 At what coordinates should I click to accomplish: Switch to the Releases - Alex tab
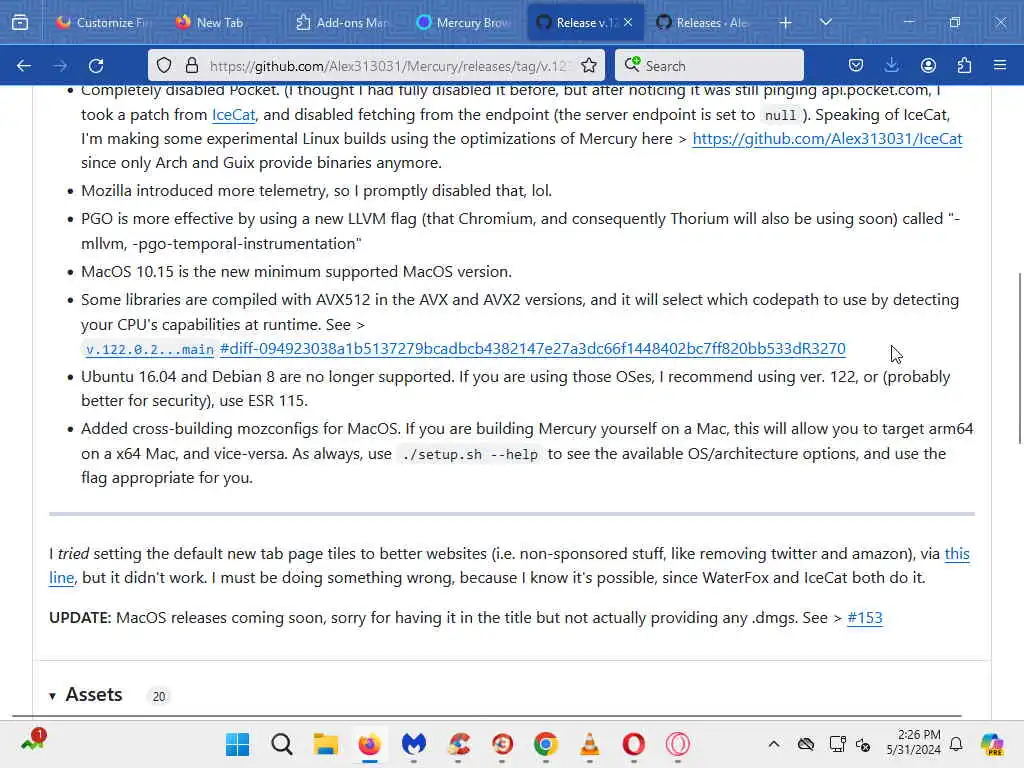(705, 22)
